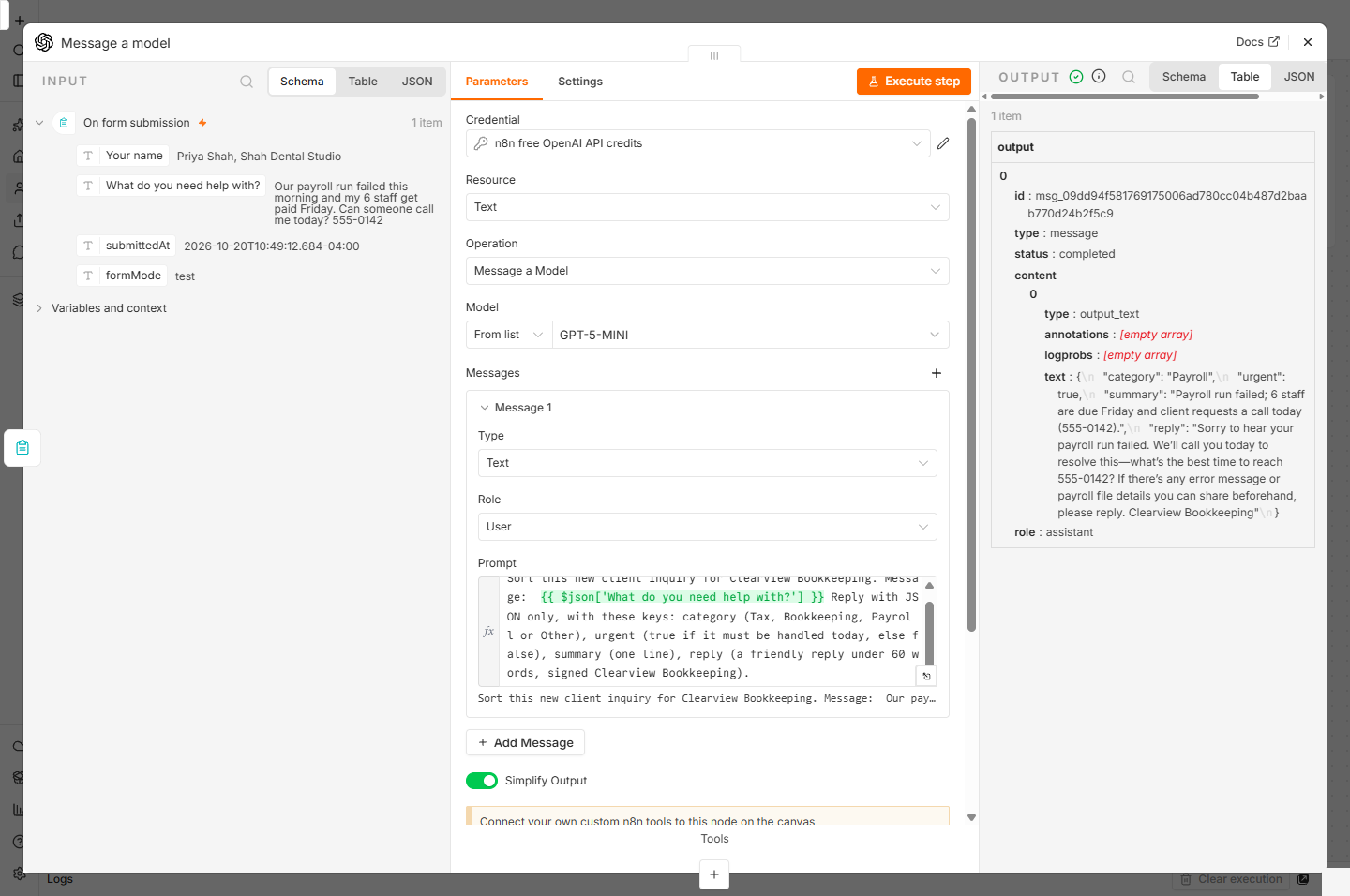The width and height of the screenshot is (1350, 896).
Task: Click the search icon in INPUT panel
Action: pos(247,82)
